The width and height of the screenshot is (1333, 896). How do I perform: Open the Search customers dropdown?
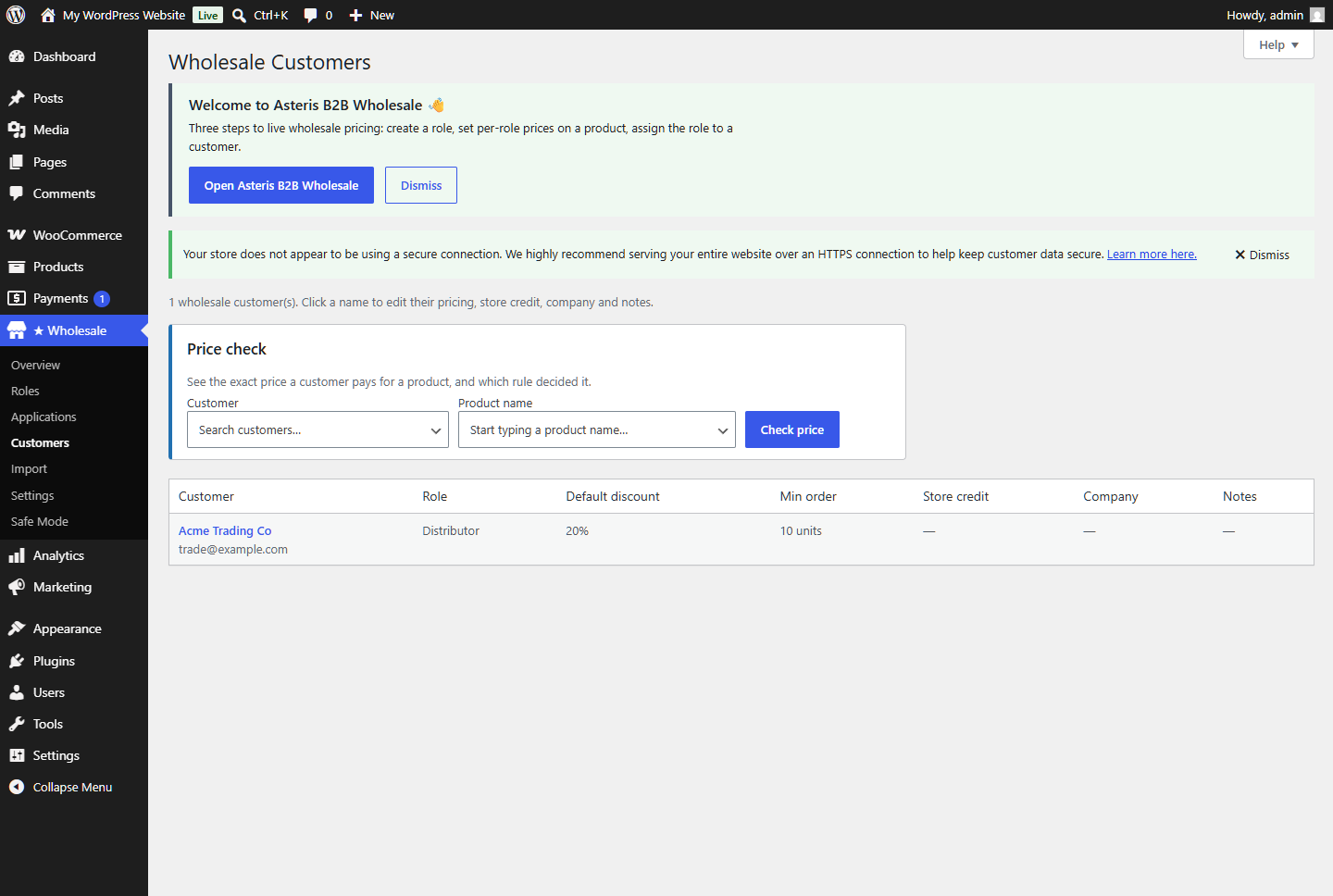(x=318, y=429)
